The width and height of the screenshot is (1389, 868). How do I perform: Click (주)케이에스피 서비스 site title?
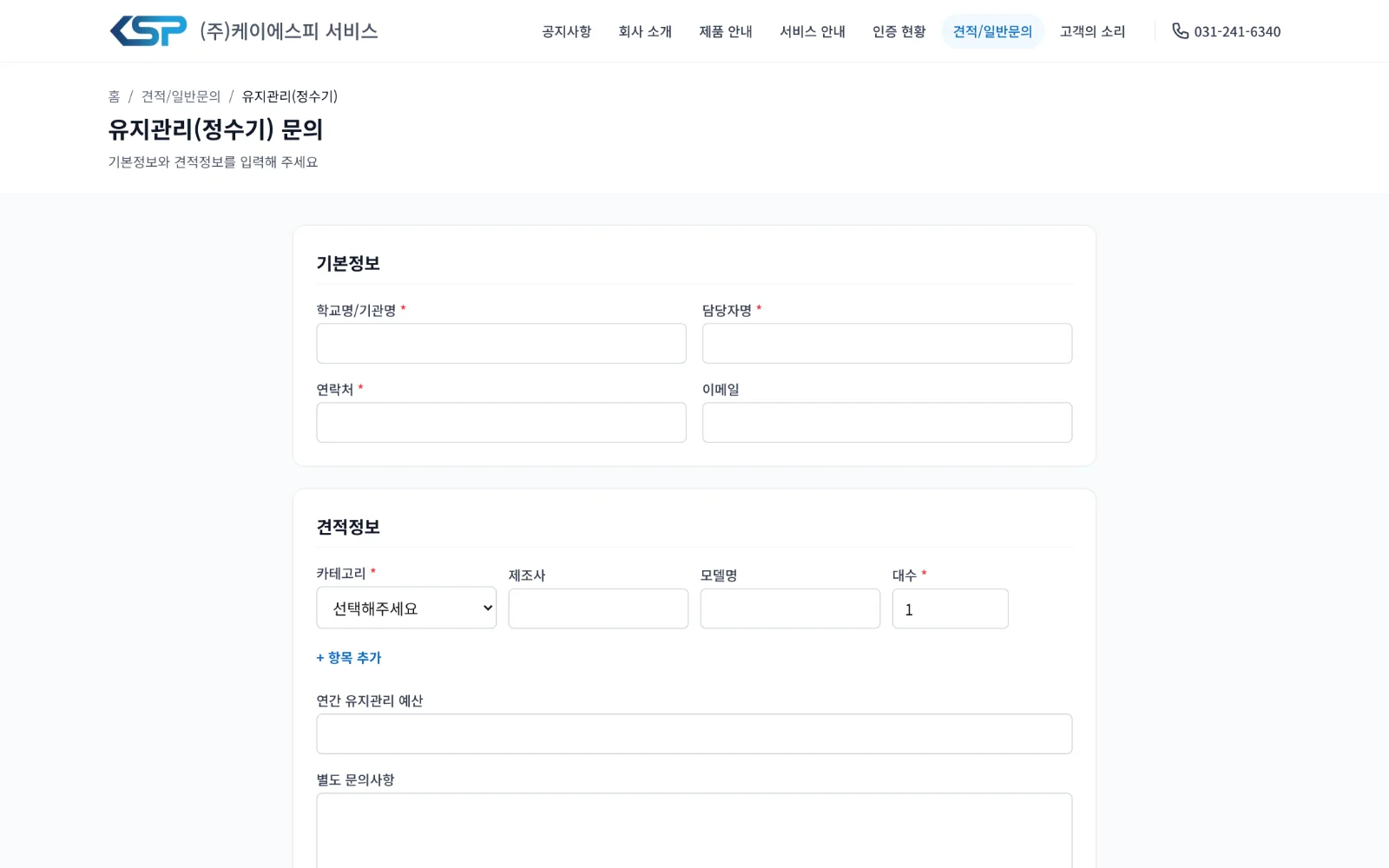coord(289,31)
